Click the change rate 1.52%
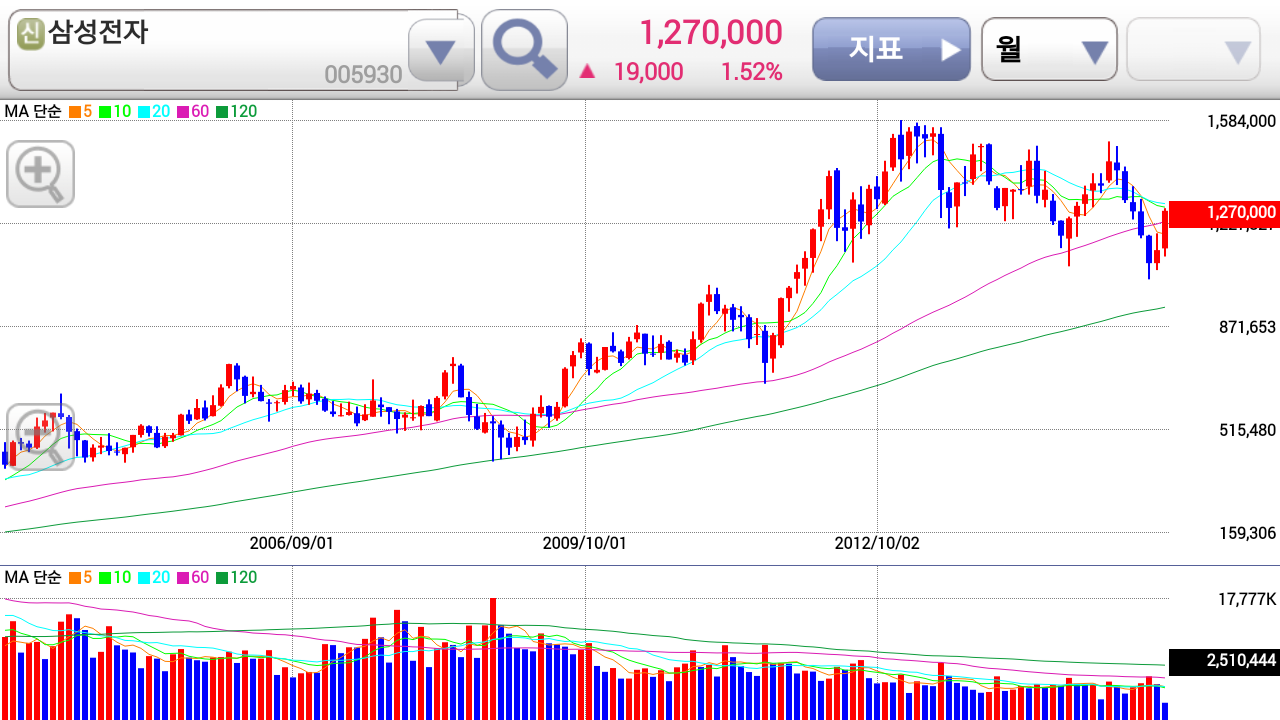 tap(751, 72)
